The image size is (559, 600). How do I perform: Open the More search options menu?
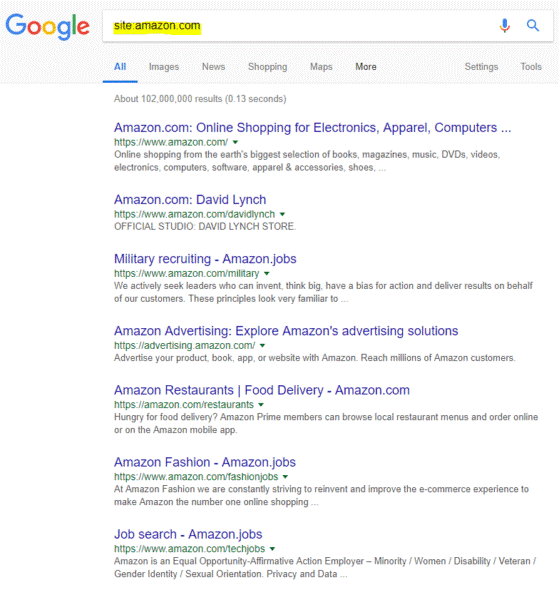point(366,67)
